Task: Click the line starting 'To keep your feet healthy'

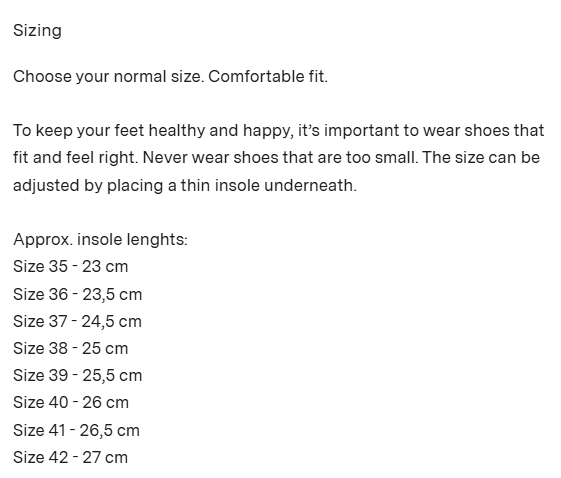Action: (278, 131)
